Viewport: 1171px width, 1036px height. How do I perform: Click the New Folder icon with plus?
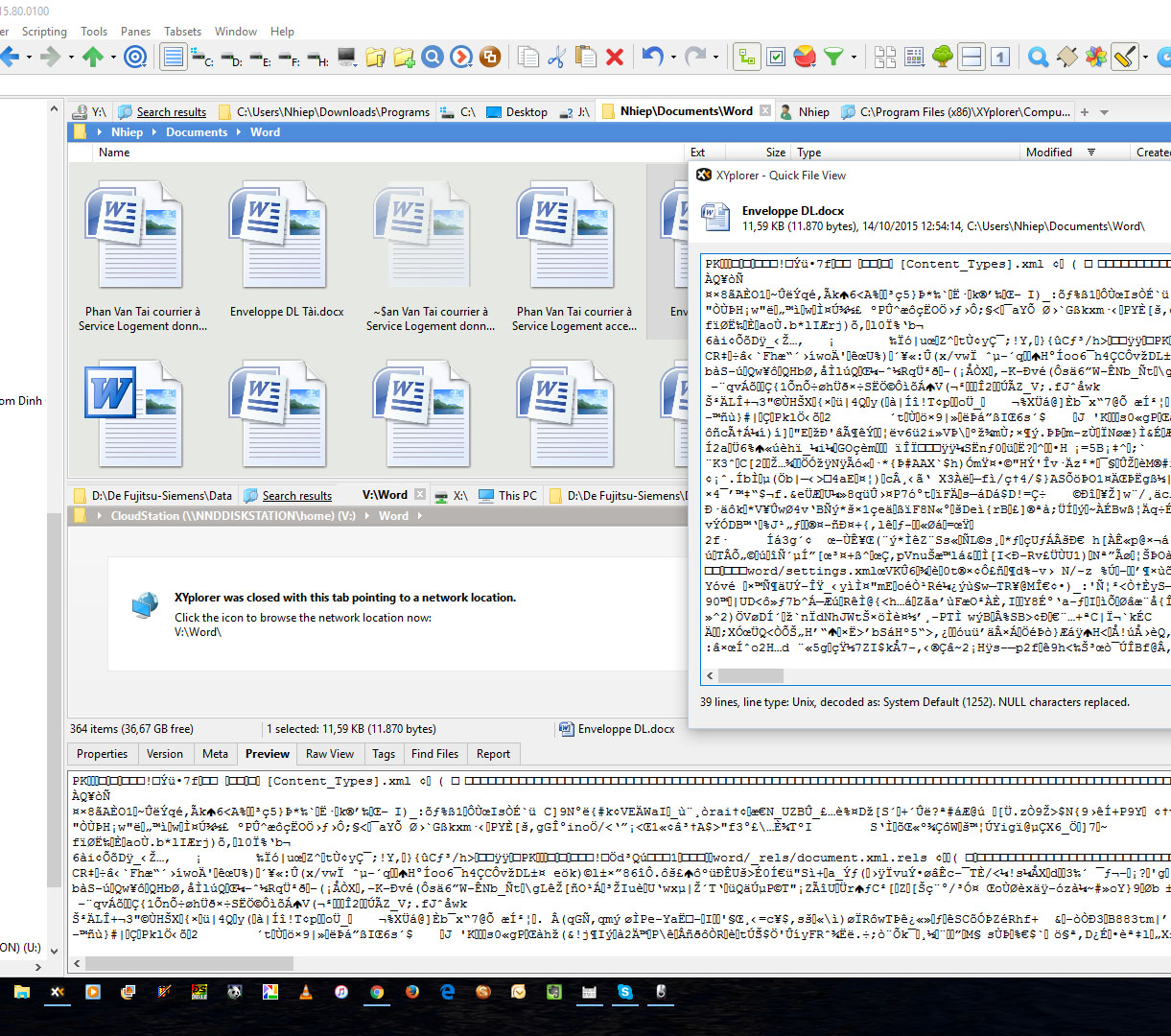[x=404, y=58]
